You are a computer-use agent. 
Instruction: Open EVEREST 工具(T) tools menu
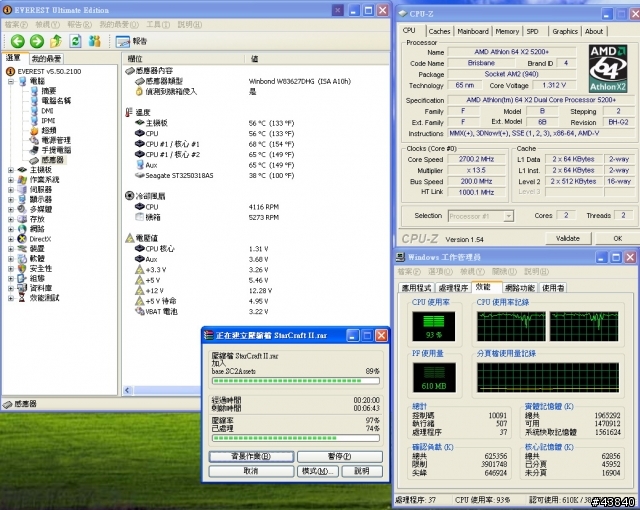click(x=158, y=25)
